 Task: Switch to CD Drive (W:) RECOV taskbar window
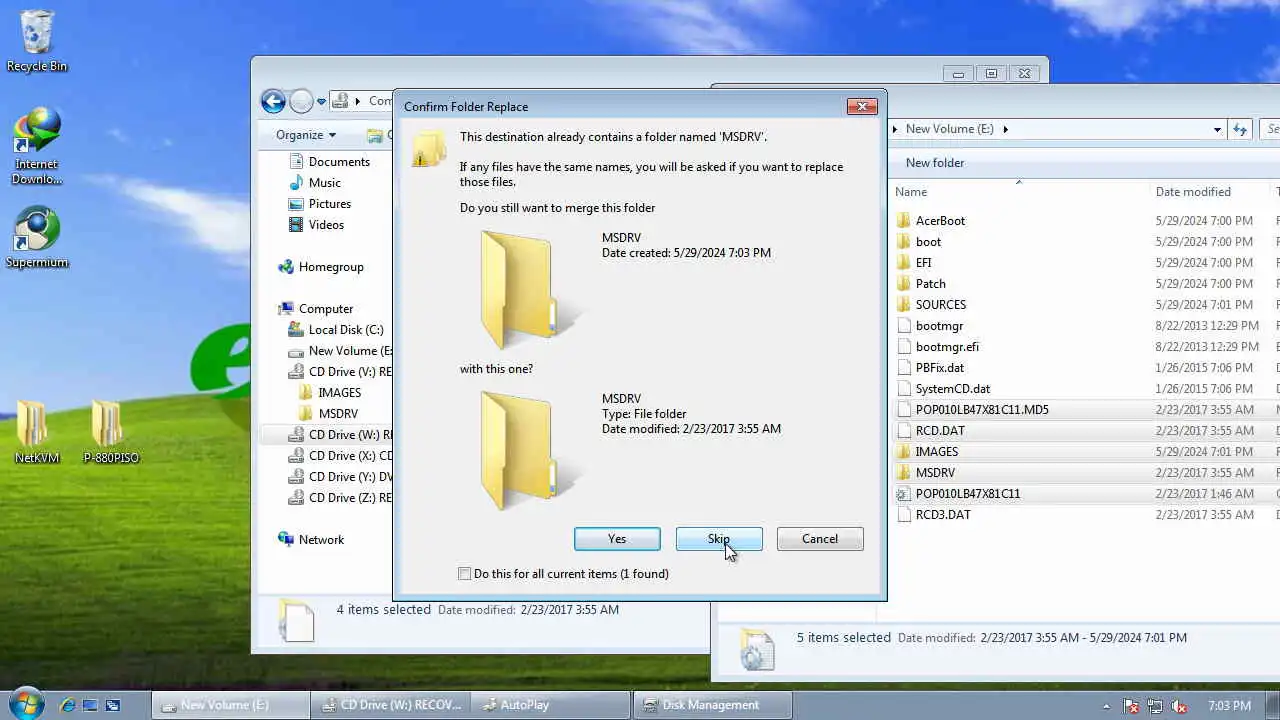[390, 705]
